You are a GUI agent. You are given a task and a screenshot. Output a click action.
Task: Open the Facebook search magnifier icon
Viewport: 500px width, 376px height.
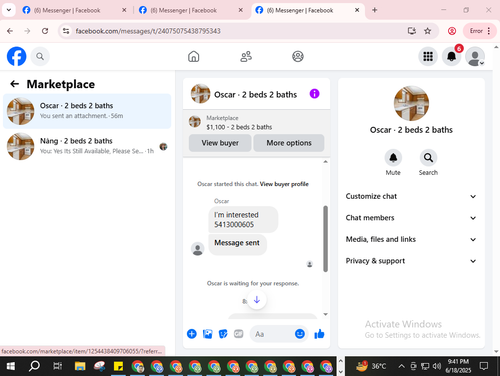40,56
